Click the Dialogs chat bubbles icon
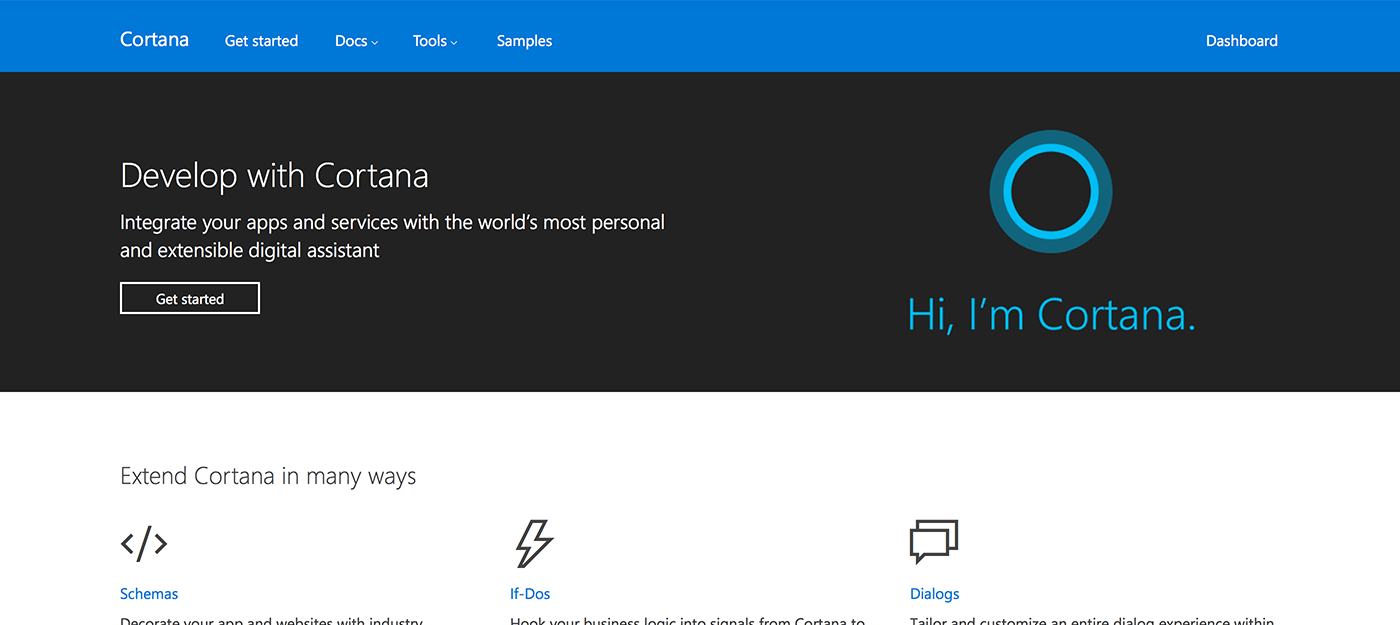Viewport: 1400px width, 625px height. (x=934, y=541)
